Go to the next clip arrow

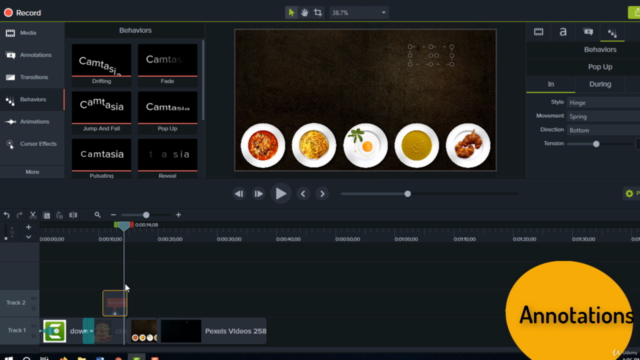322,194
